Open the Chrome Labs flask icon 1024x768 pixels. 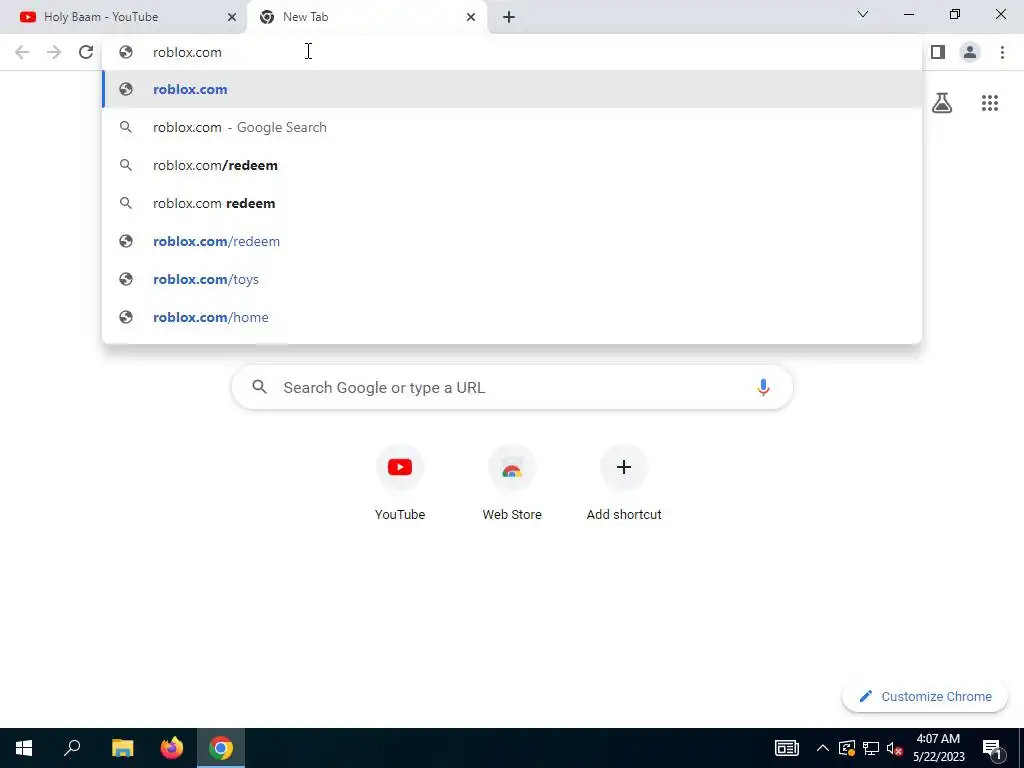pyautogui.click(x=942, y=103)
